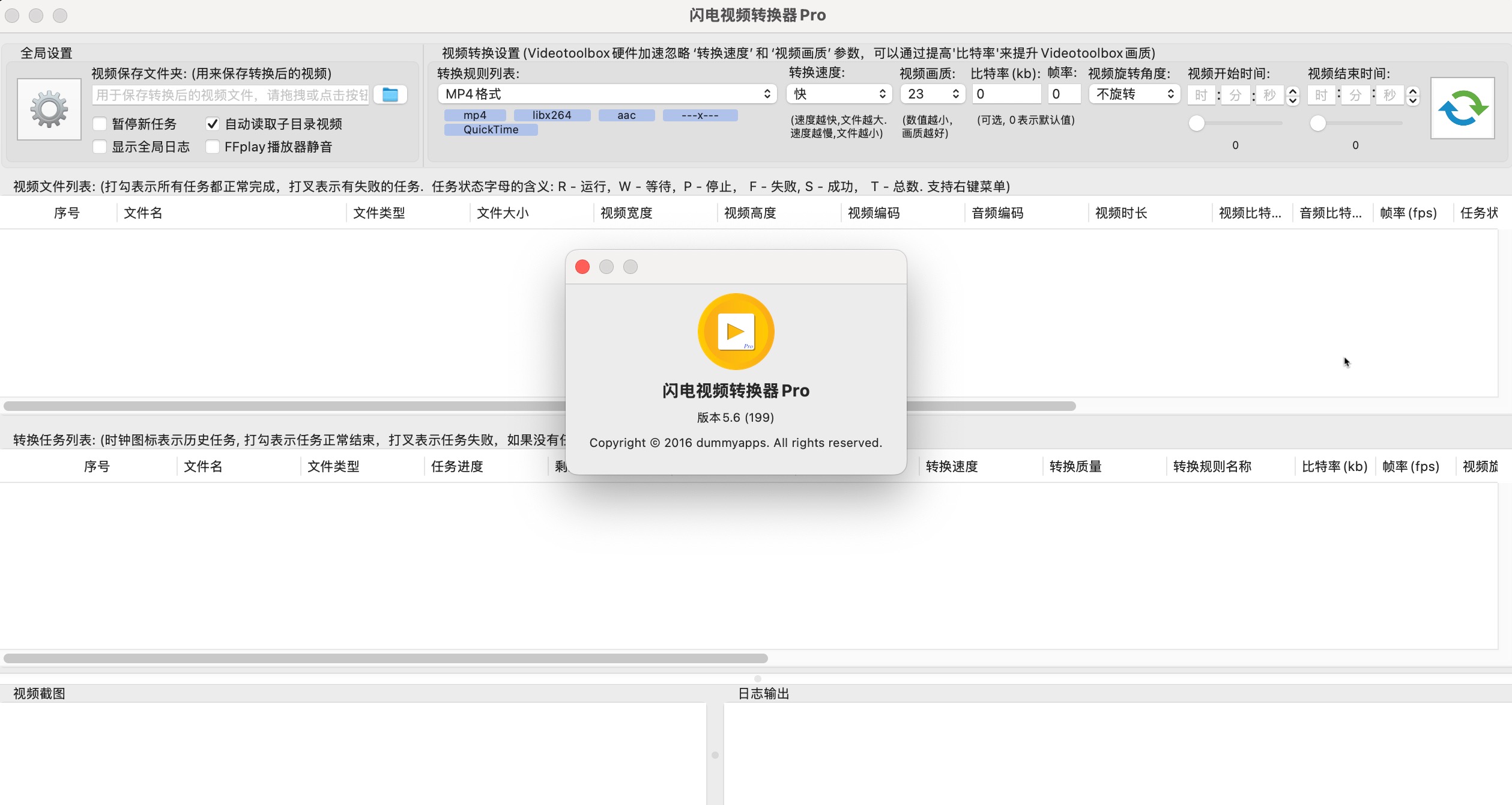Click task list 文件名 column header
Image resolution: width=1512 pixels, height=805 pixels.
(x=238, y=466)
